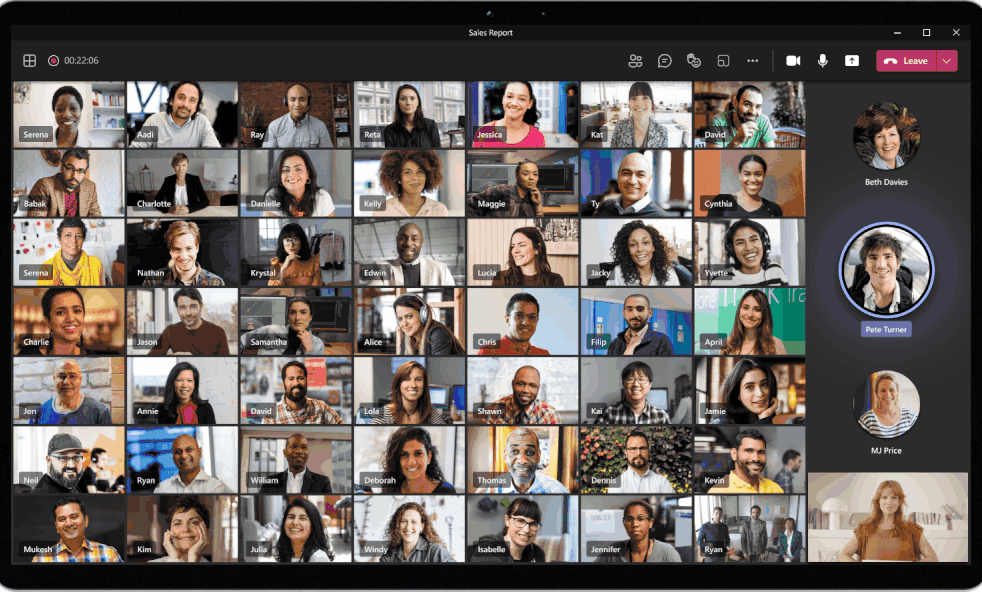
Task: Select Jason's video tile
Action: [182, 322]
